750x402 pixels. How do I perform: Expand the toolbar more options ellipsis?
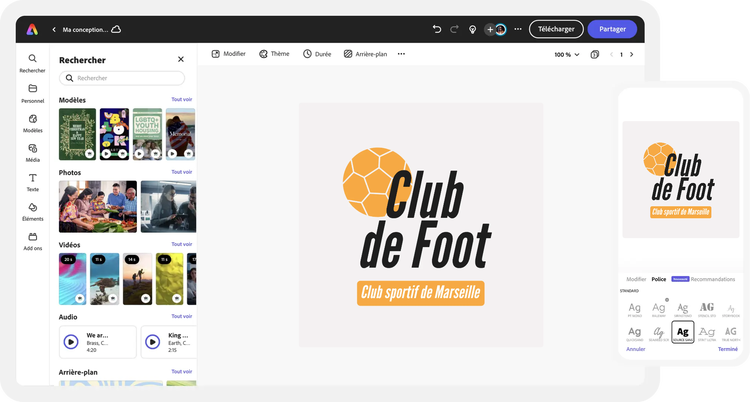[x=401, y=54]
